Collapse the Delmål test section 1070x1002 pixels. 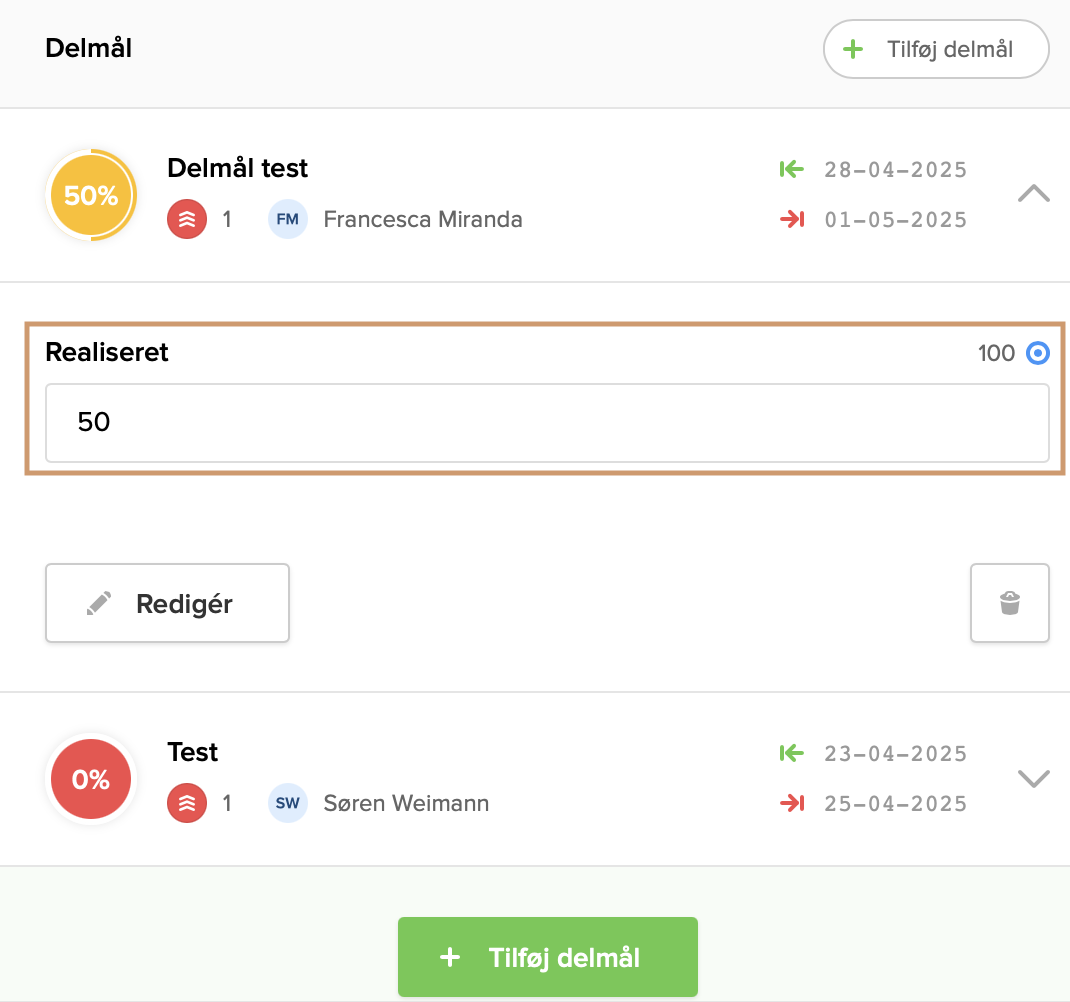(x=1033, y=194)
